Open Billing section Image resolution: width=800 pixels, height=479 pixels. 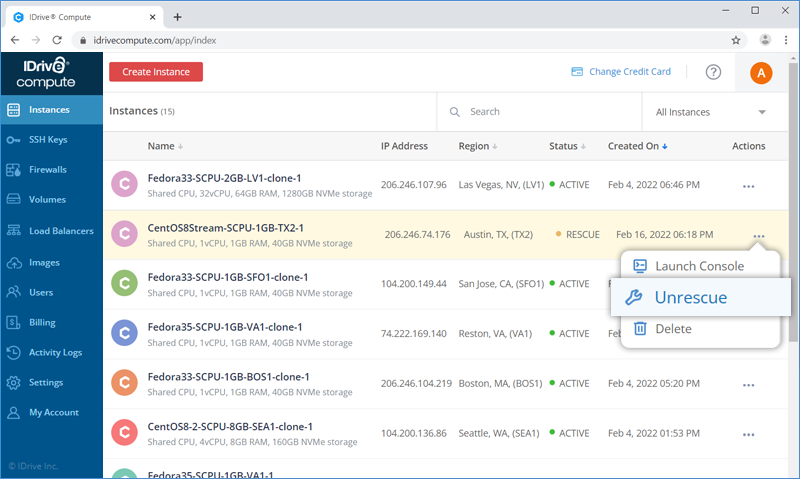(51, 322)
